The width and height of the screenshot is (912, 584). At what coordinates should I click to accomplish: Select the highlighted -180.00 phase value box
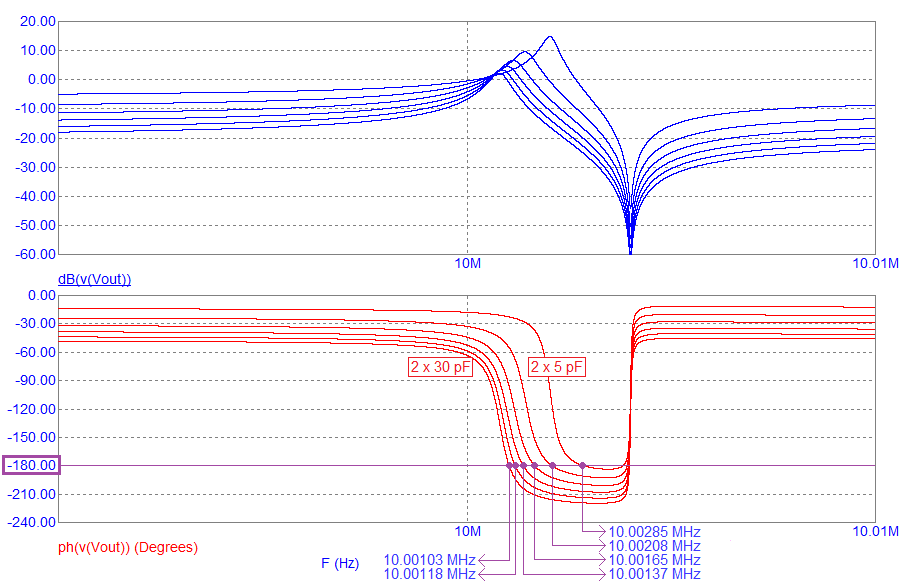point(32,465)
